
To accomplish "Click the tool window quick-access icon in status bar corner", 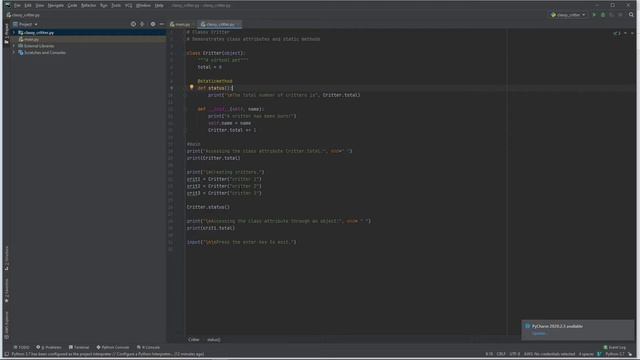I will (x=7, y=354).
